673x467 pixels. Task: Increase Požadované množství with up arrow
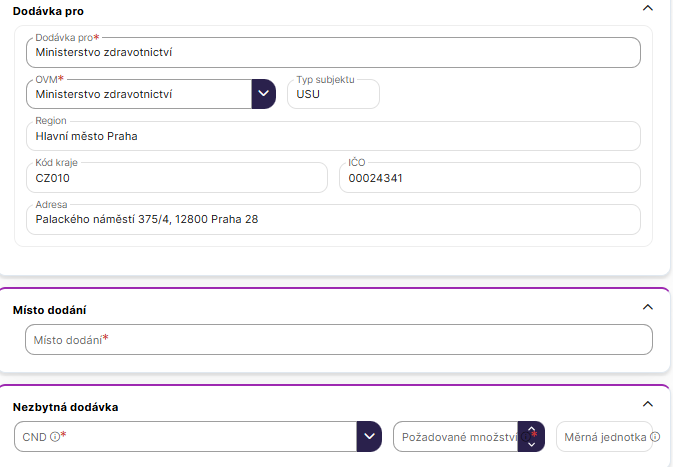coord(531,430)
